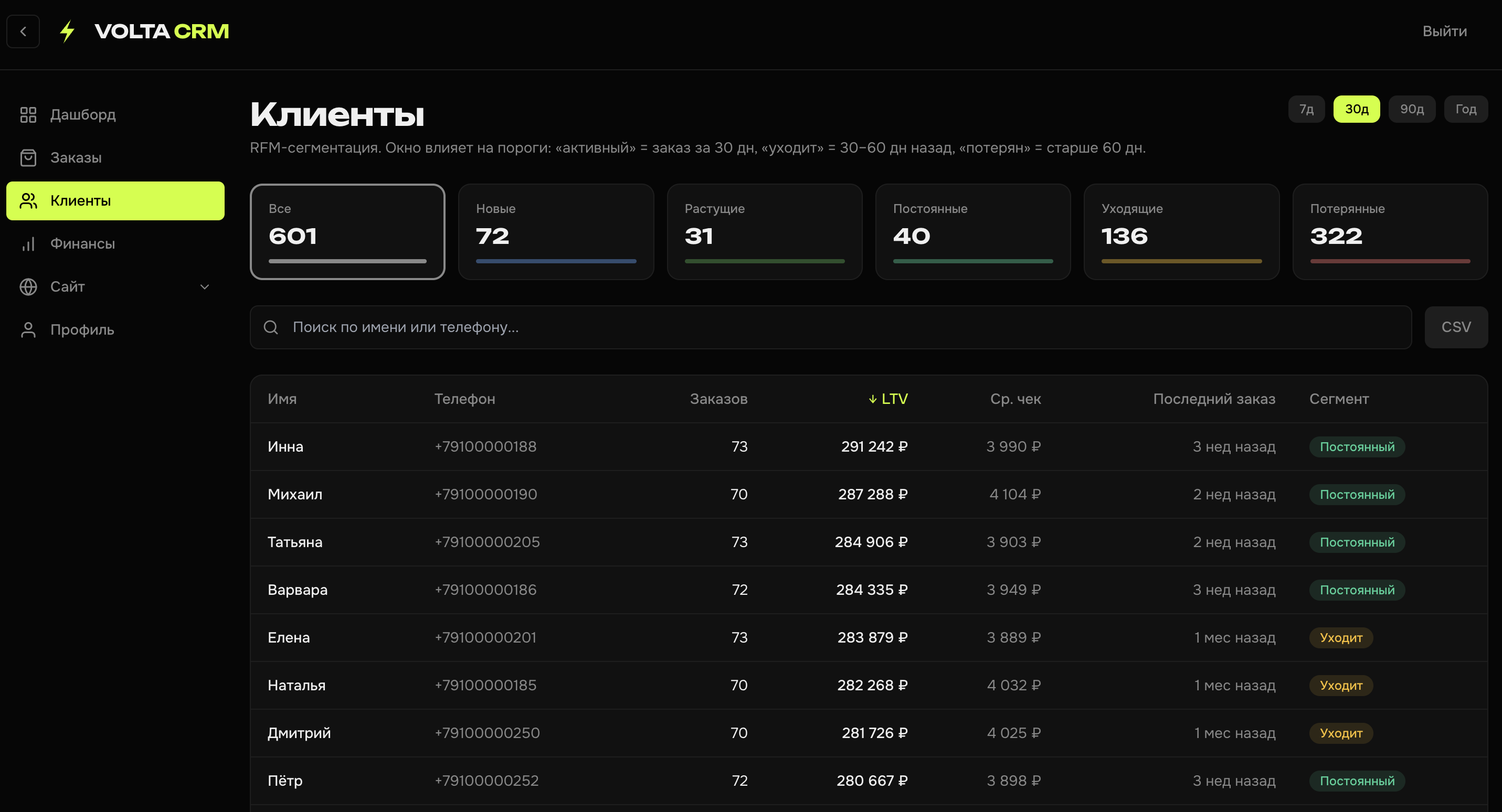The height and width of the screenshot is (812, 1502).
Task: Click average check 3 889 ₽
Action: click(x=1013, y=638)
